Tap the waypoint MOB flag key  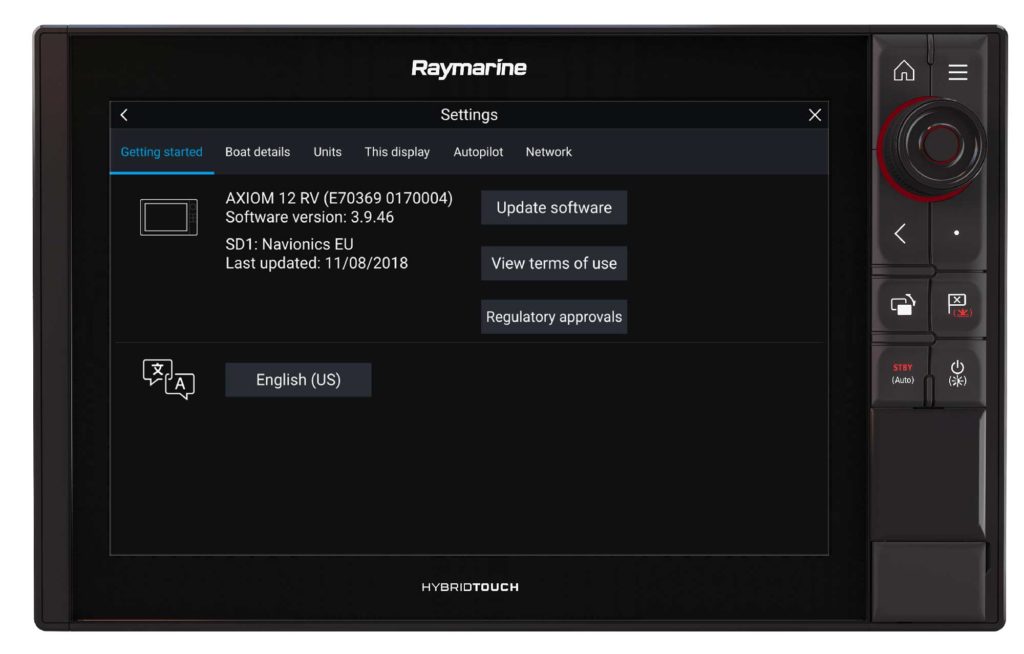(959, 305)
